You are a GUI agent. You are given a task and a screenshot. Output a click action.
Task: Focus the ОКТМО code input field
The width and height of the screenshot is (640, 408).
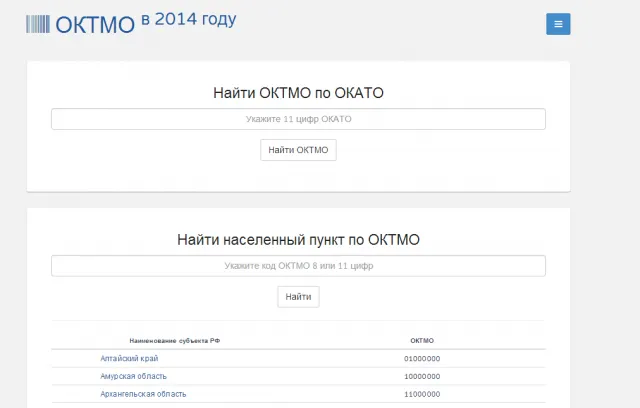298,266
